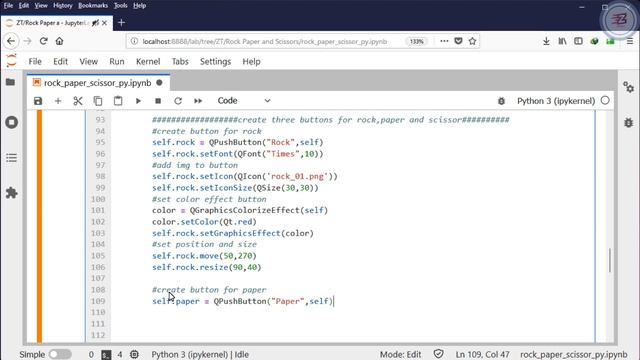640x360 pixels.
Task: Click the kernel sessions chip icon in status bar
Action: pos(134,354)
